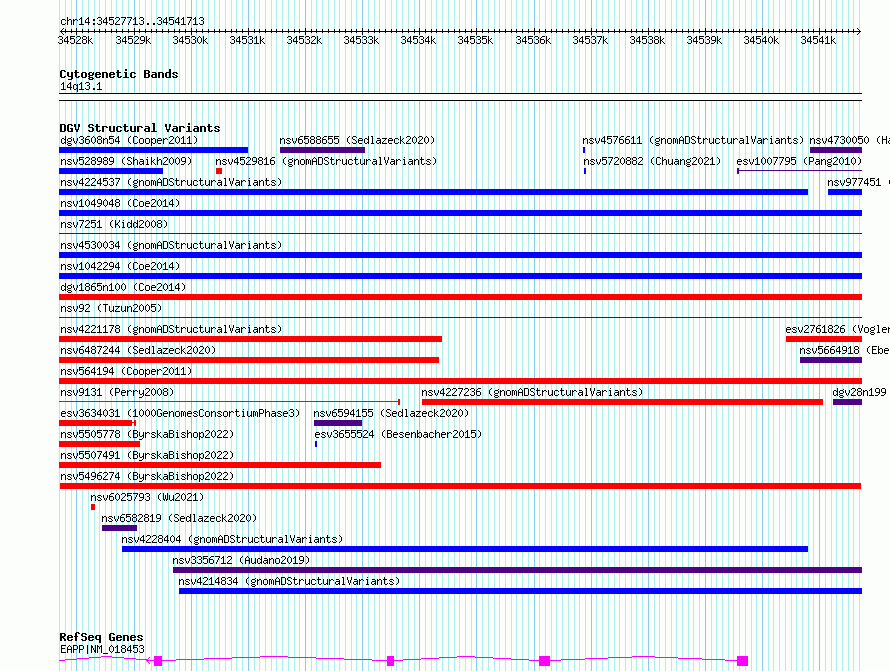The width and height of the screenshot is (890, 671).
Task: Select nsv528989 (Shaikh2009) label
Action: tap(126, 161)
